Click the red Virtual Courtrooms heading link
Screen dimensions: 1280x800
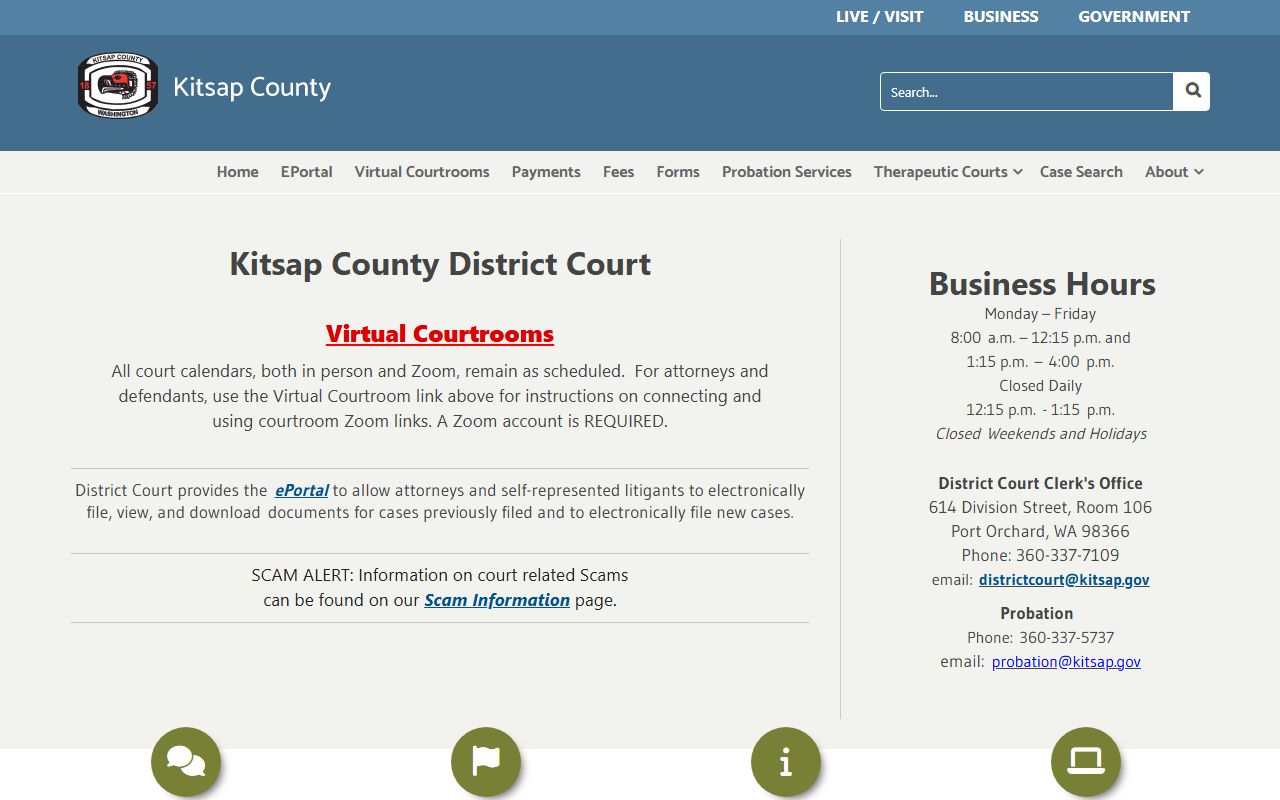pos(440,334)
